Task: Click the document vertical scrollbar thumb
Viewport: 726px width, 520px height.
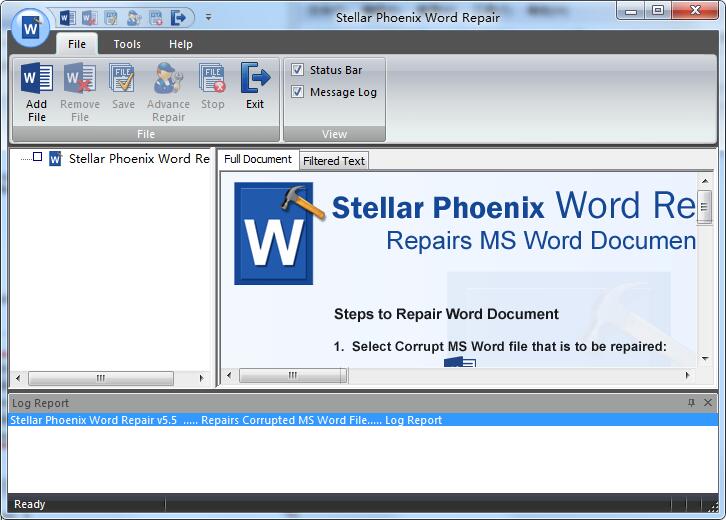Action: coord(705,207)
